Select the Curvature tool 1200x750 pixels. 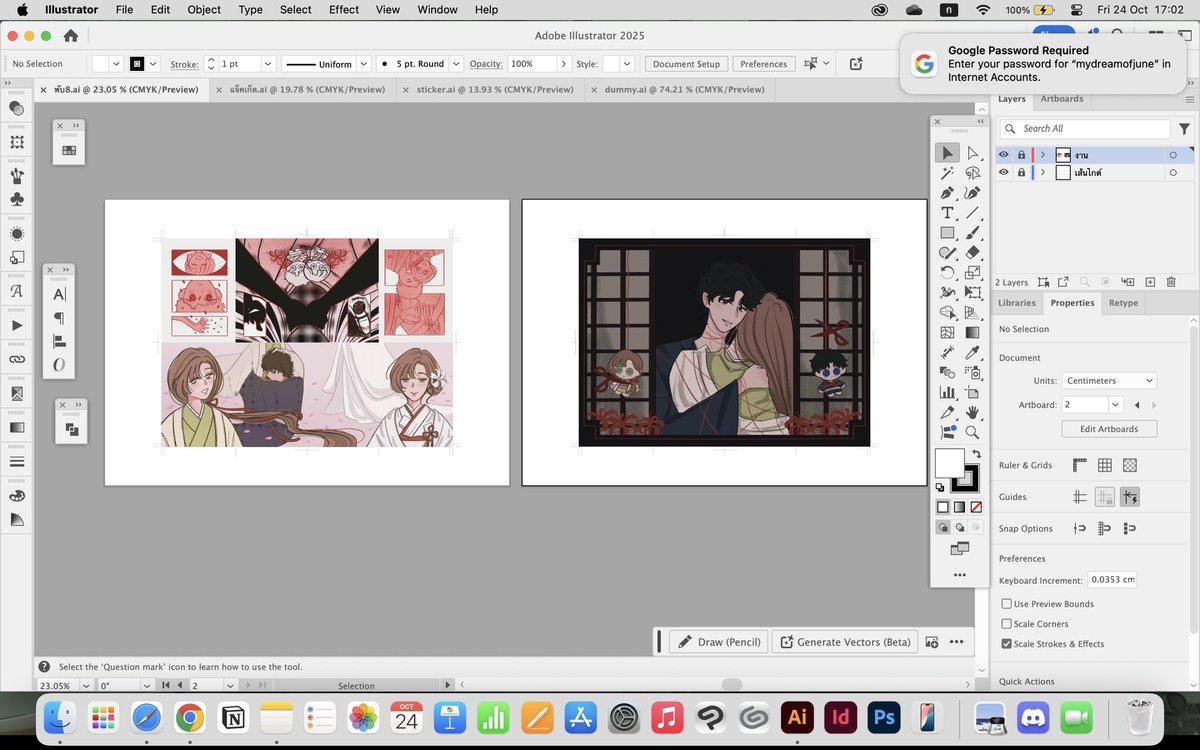(972, 193)
